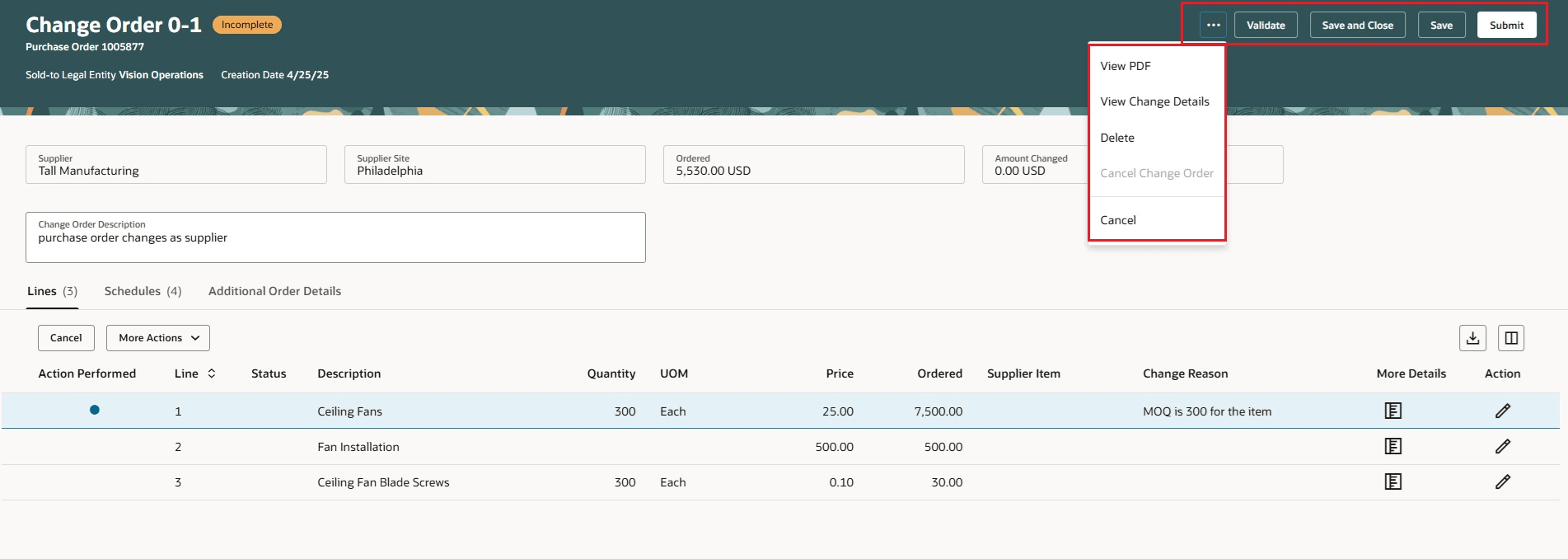Open More Details for the Fan Installation line
Viewport: 1568px width, 559px height.
coord(1393,446)
